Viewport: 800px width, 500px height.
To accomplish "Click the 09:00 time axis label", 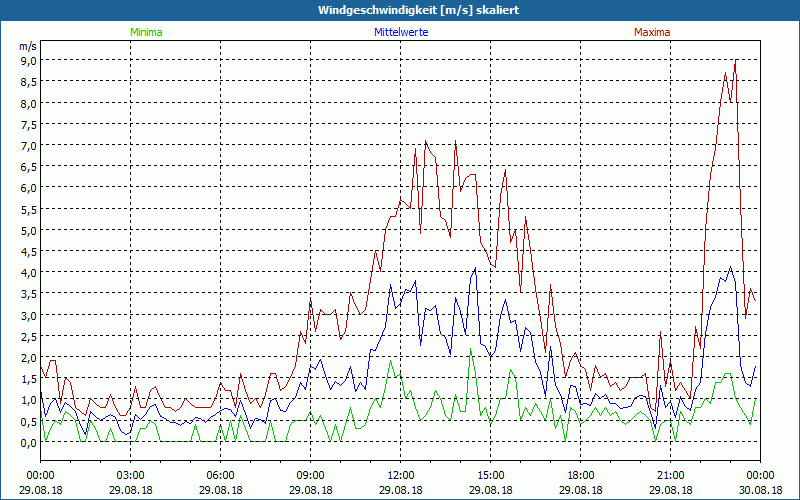I will coord(311,476).
